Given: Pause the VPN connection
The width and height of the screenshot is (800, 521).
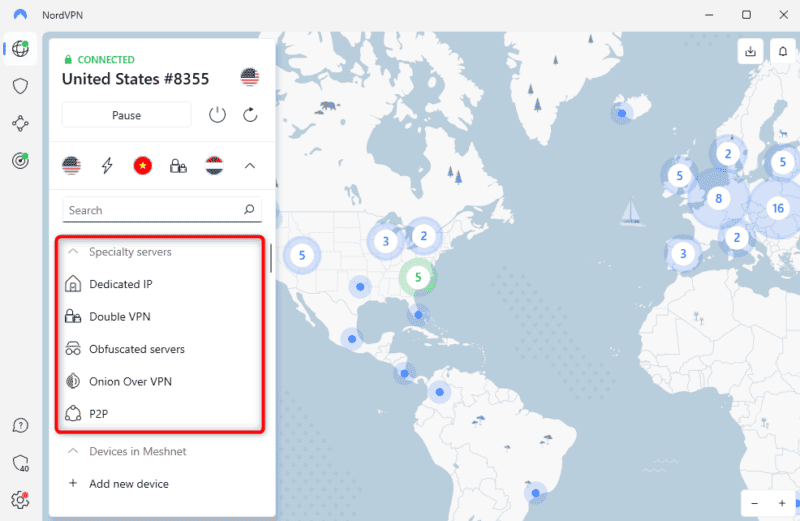Looking at the screenshot, I should point(126,115).
